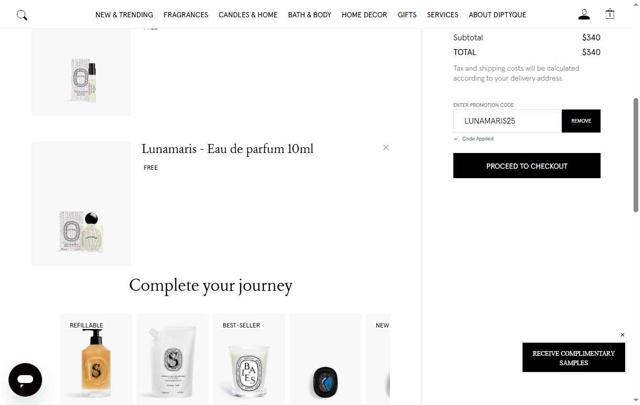640x405 pixels.
Task: Proceed to checkout
Action: [527, 166]
